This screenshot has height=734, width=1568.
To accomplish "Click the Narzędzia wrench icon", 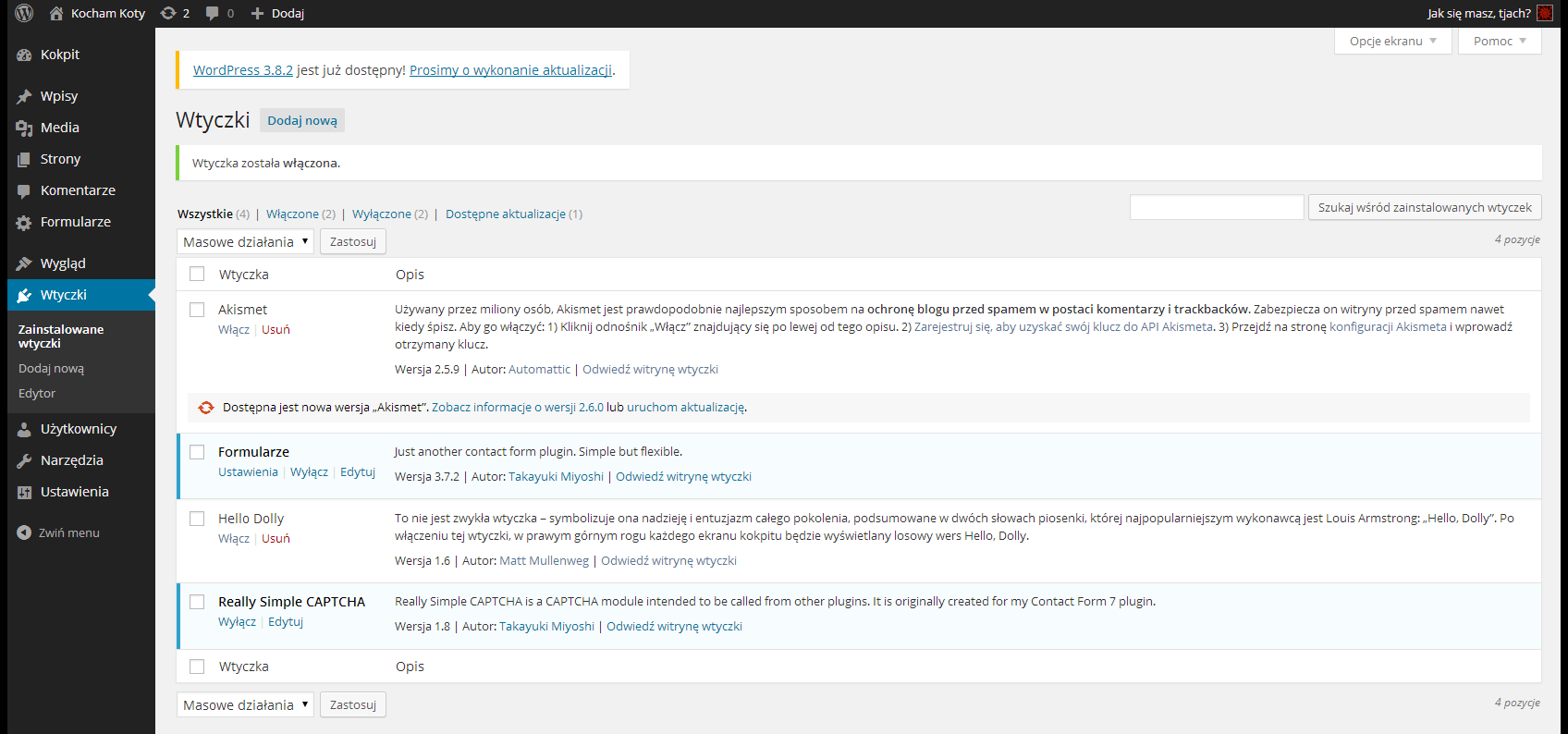I will pyautogui.click(x=24, y=460).
